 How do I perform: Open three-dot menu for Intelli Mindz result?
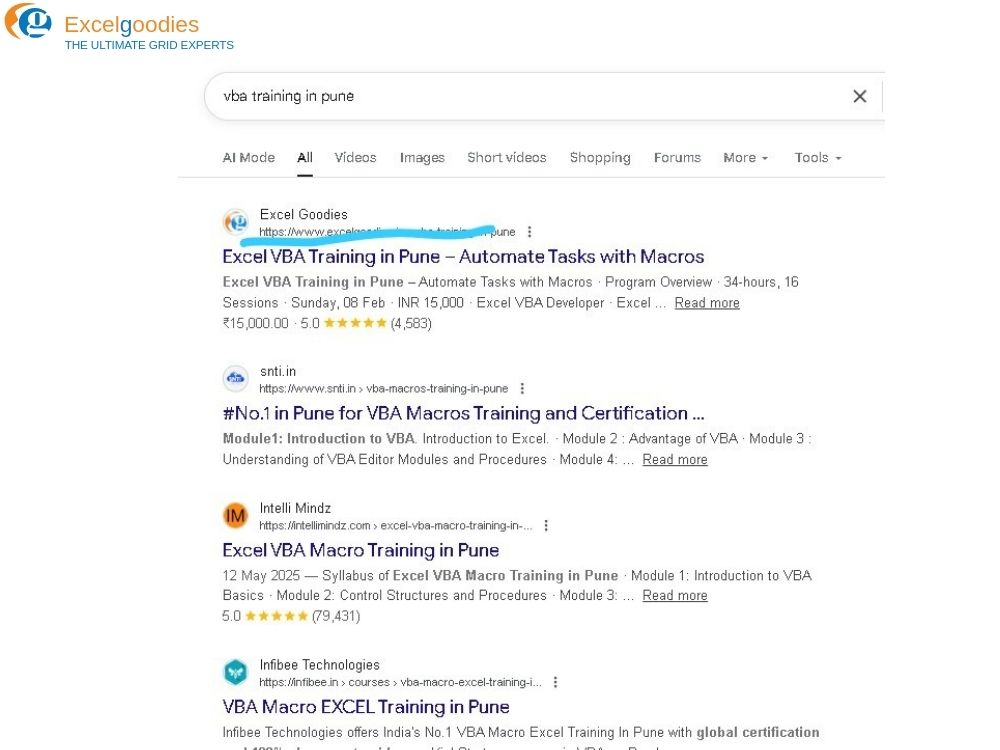(x=546, y=526)
